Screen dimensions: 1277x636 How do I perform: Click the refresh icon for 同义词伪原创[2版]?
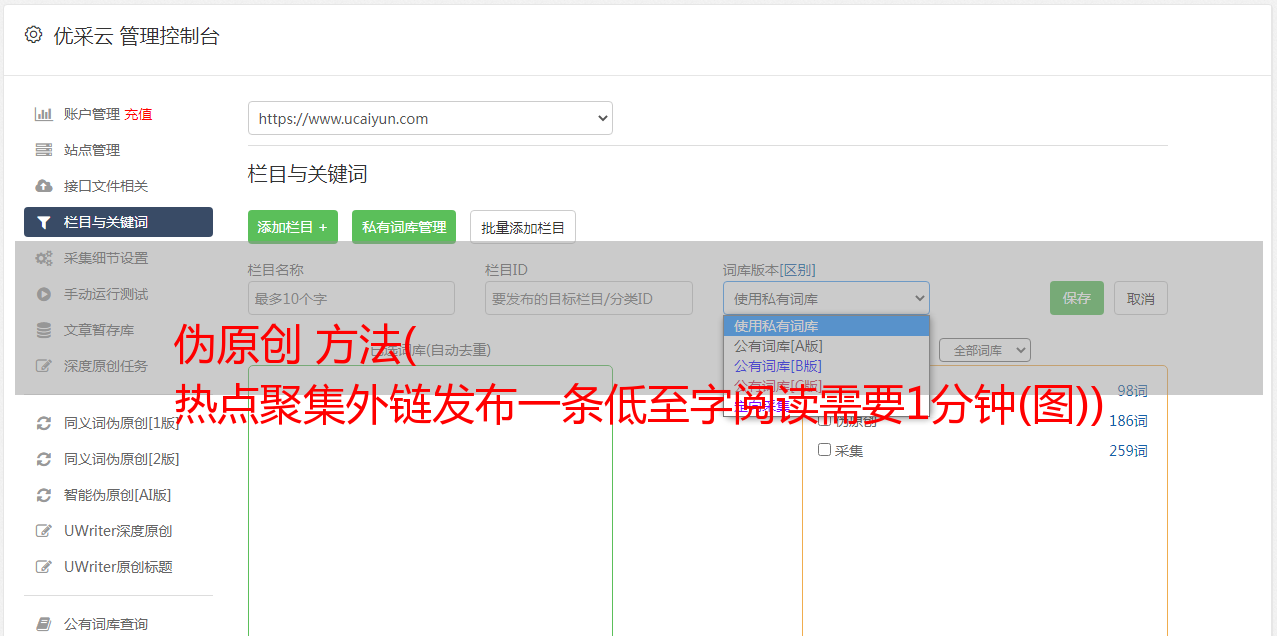coord(43,459)
